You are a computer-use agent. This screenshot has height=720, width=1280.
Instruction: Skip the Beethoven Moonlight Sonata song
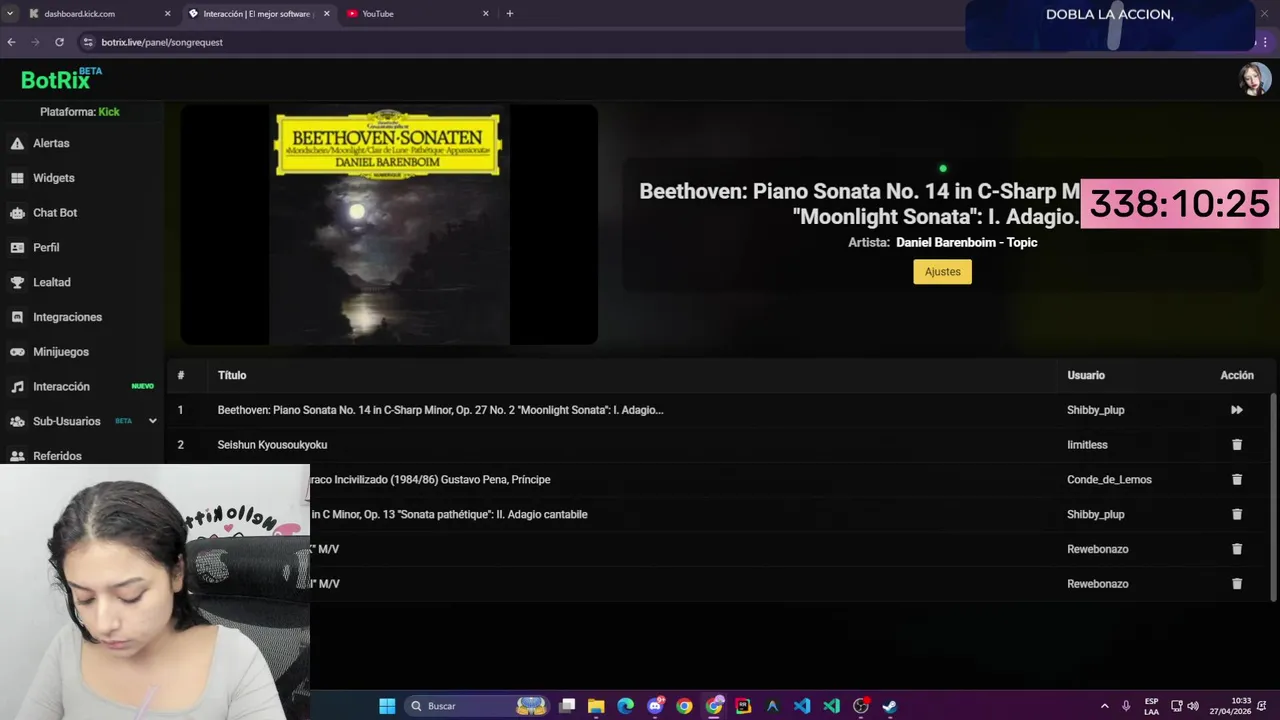tap(1236, 410)
